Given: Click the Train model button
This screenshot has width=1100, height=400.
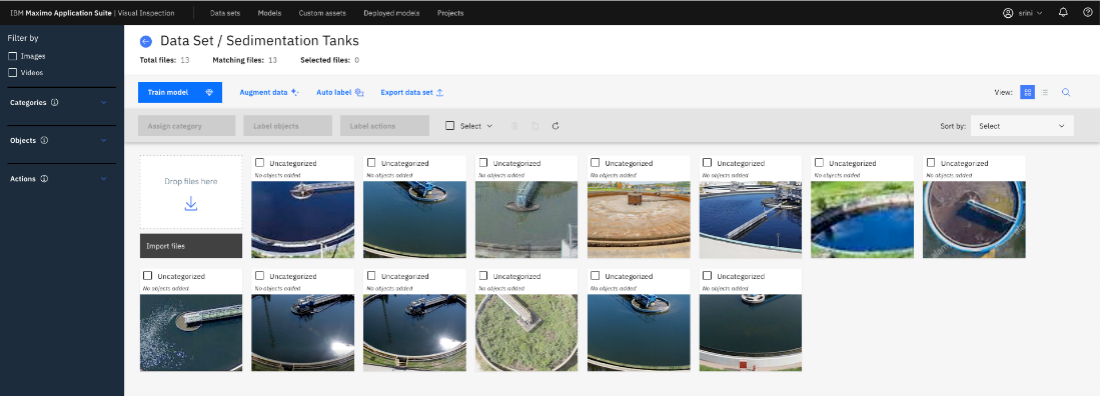Looking at the screenshot, I should 180,93.
